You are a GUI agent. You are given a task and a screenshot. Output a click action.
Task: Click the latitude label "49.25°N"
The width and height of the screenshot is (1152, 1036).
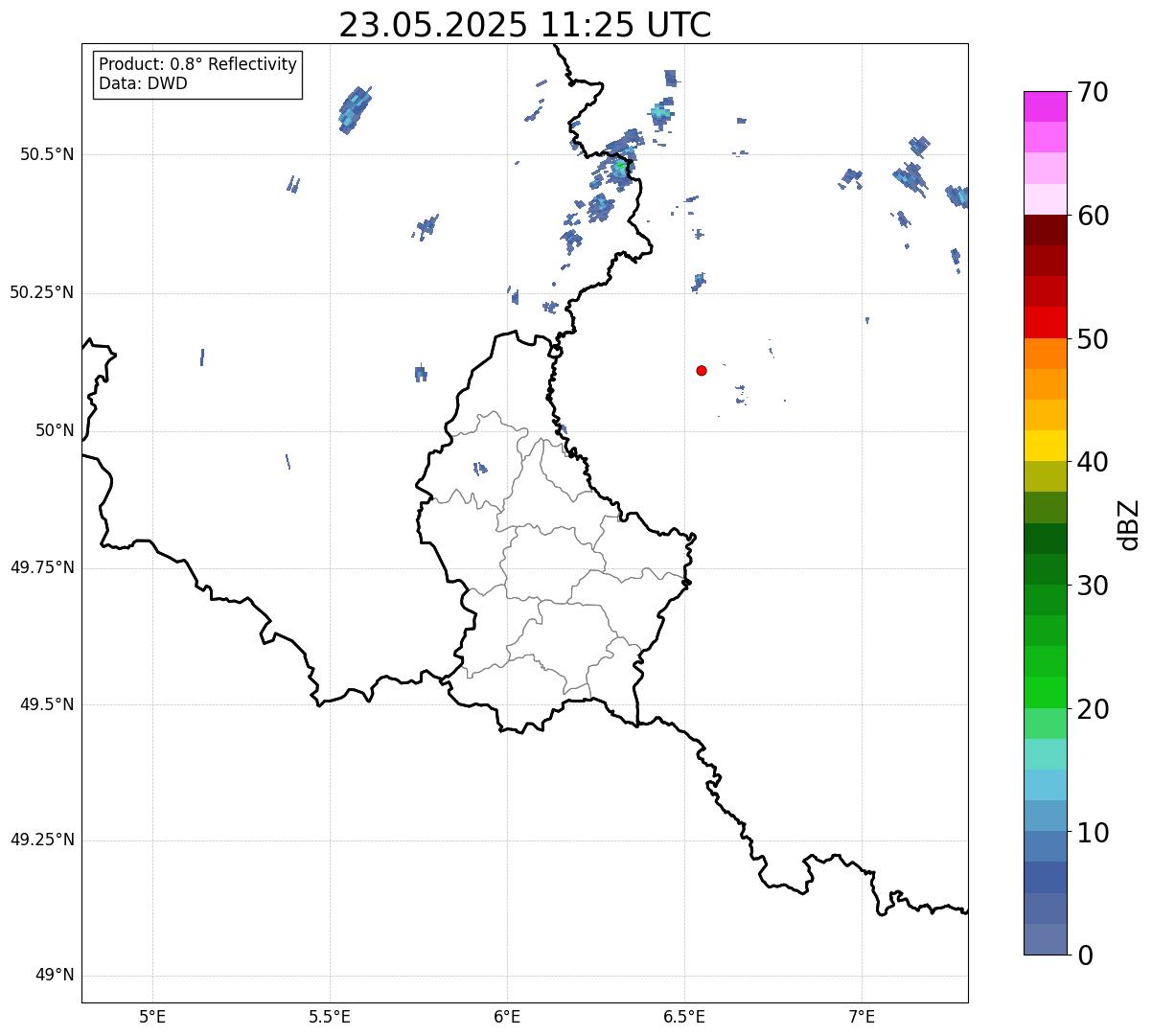[42, 840]
